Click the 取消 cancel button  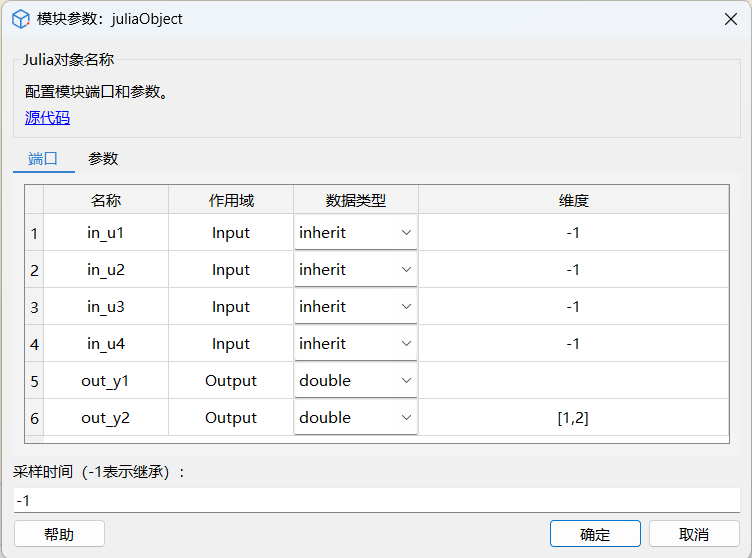point(694,534)
